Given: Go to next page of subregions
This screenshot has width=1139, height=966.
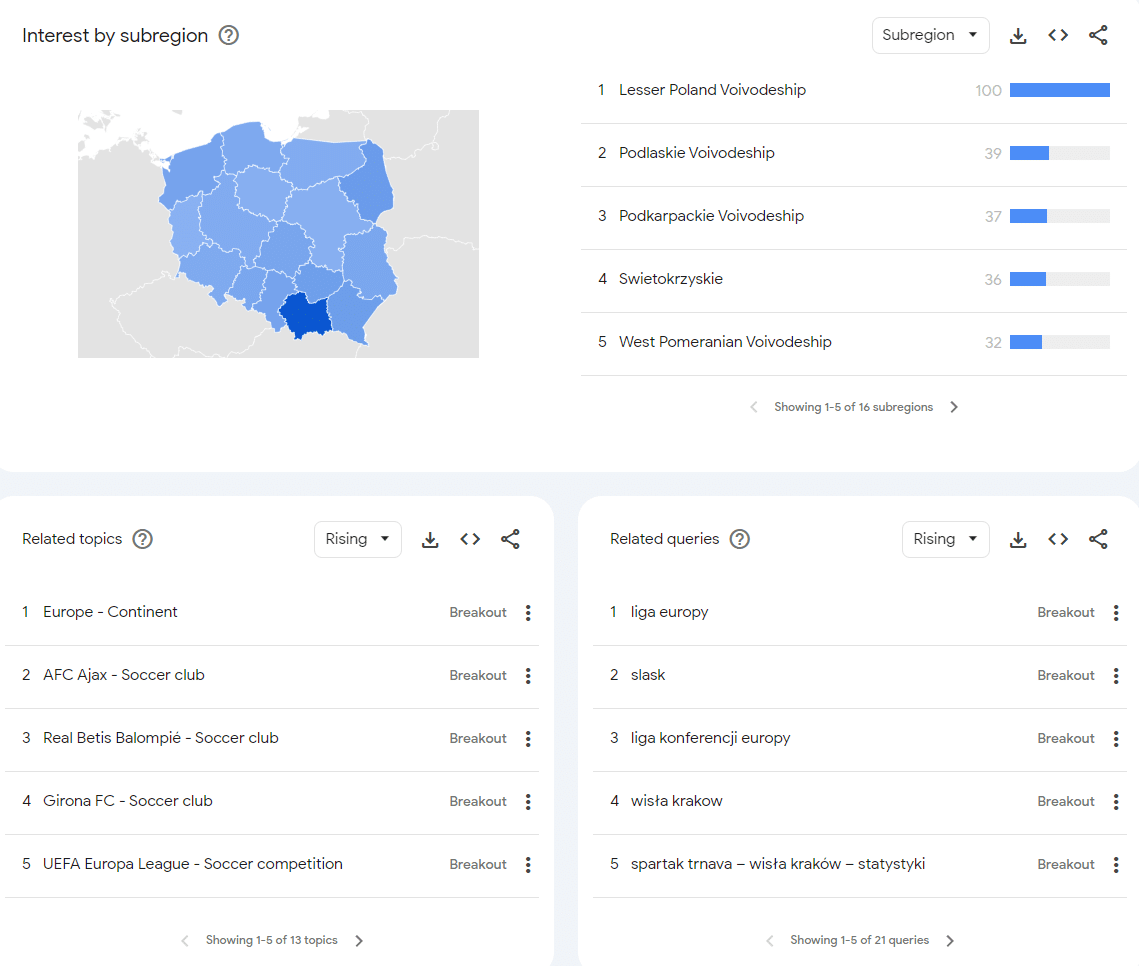Looking at the screenshot, I should pos(954,407).
